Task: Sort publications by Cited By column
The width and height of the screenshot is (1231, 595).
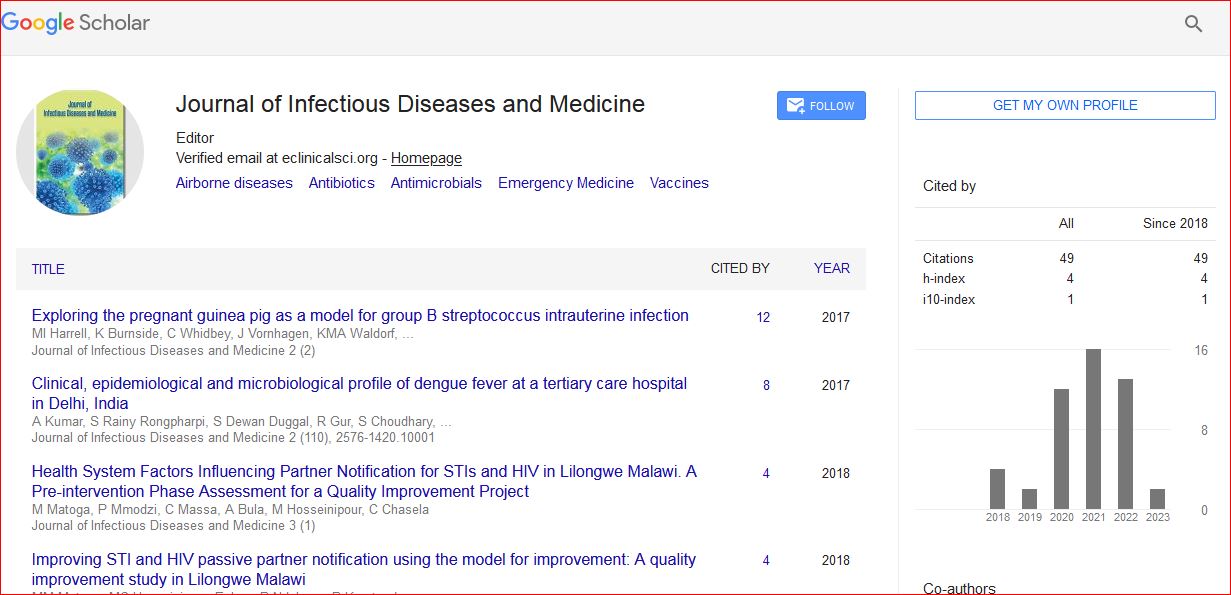Action: click(x=740, y=268)
